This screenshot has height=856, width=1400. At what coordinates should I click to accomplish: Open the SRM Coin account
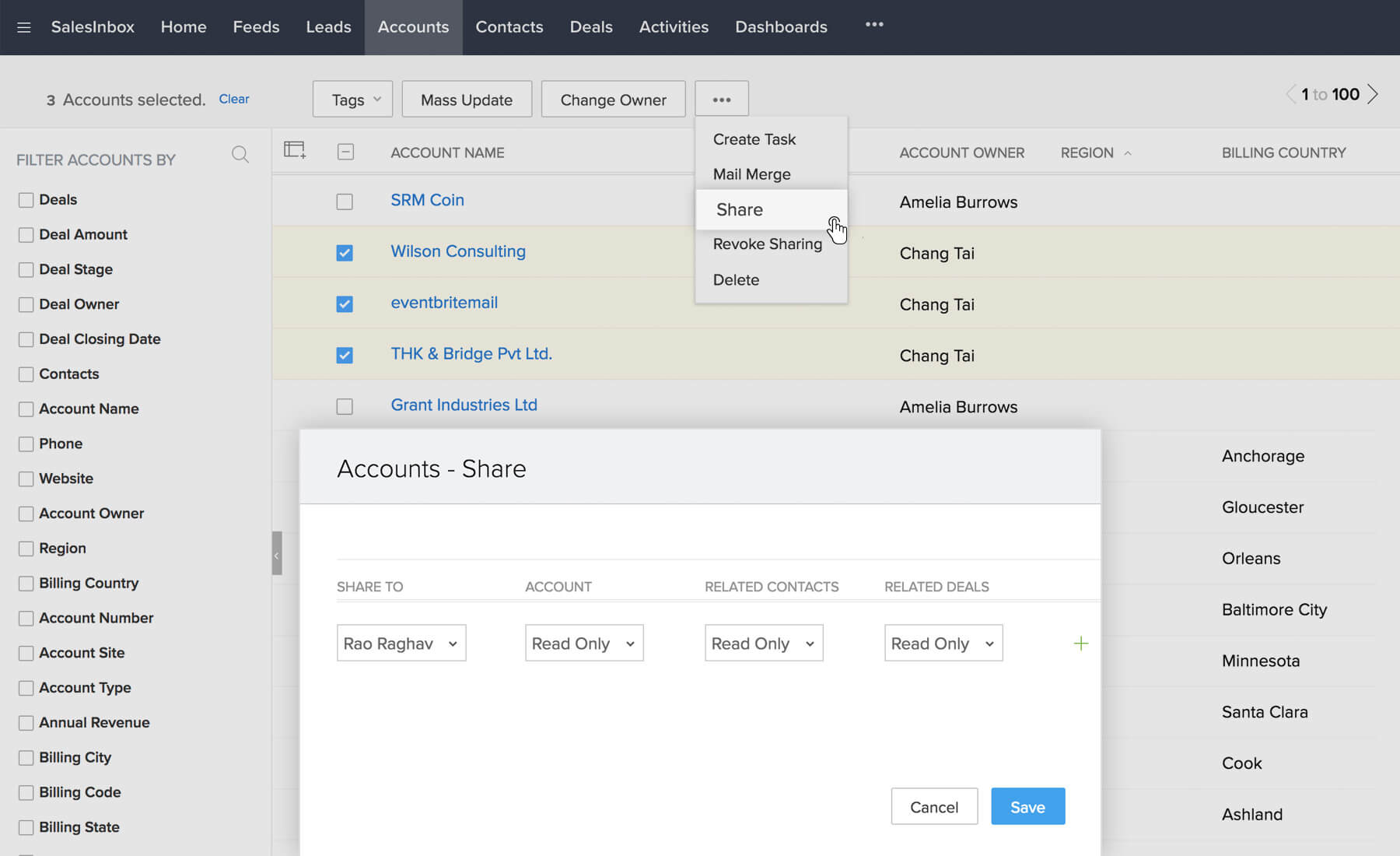tap(427, 200)
